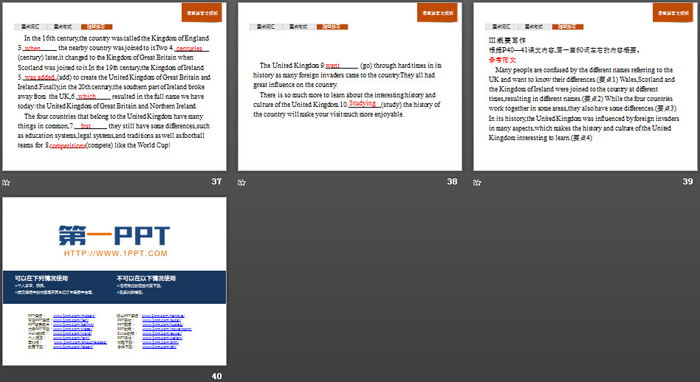The width and height of the screenshot is (700, 382).
Task: Click the orange highlighted tab on slide 39
Action: (x=568, y=27)
